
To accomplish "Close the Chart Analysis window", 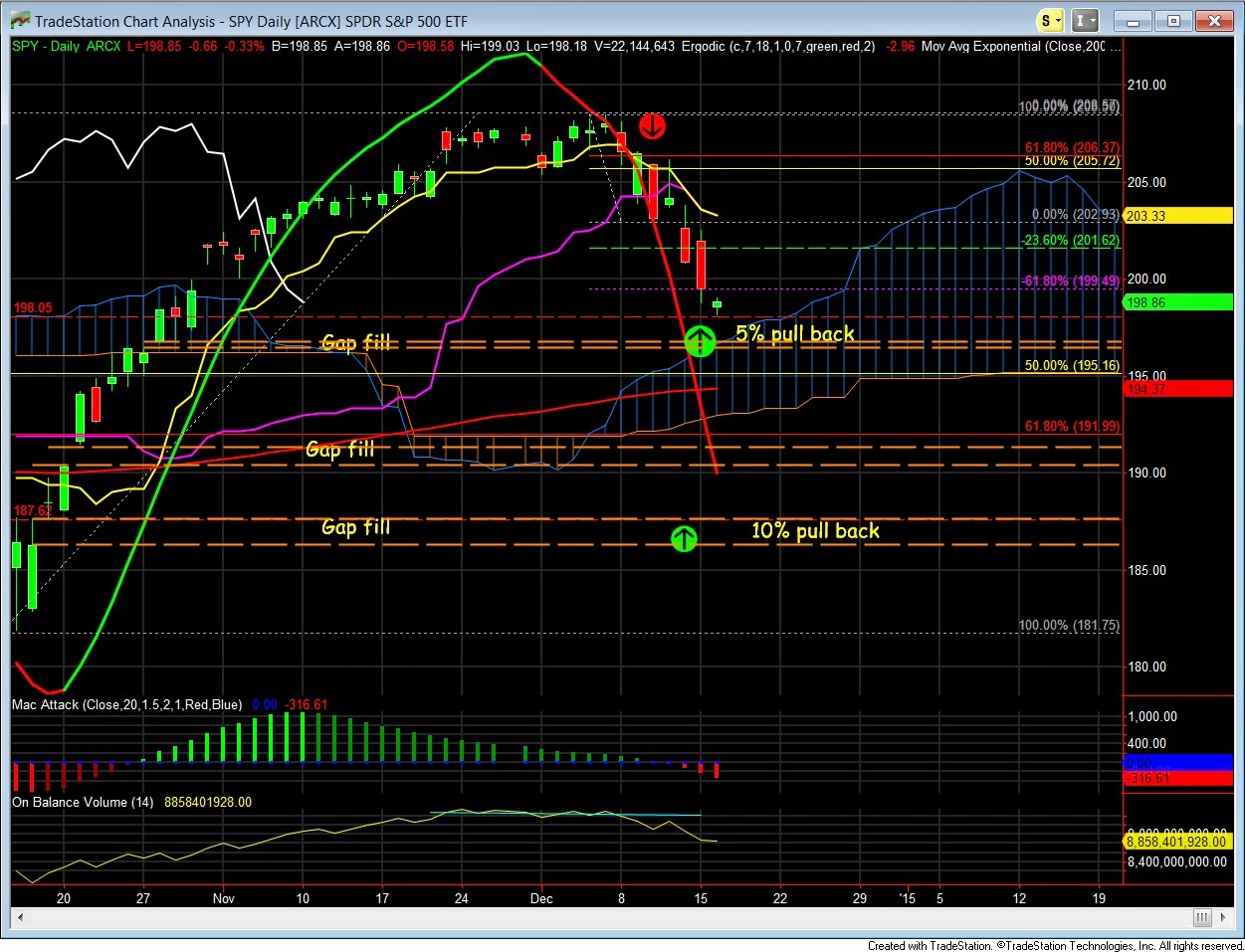I will pos(1214,21).
